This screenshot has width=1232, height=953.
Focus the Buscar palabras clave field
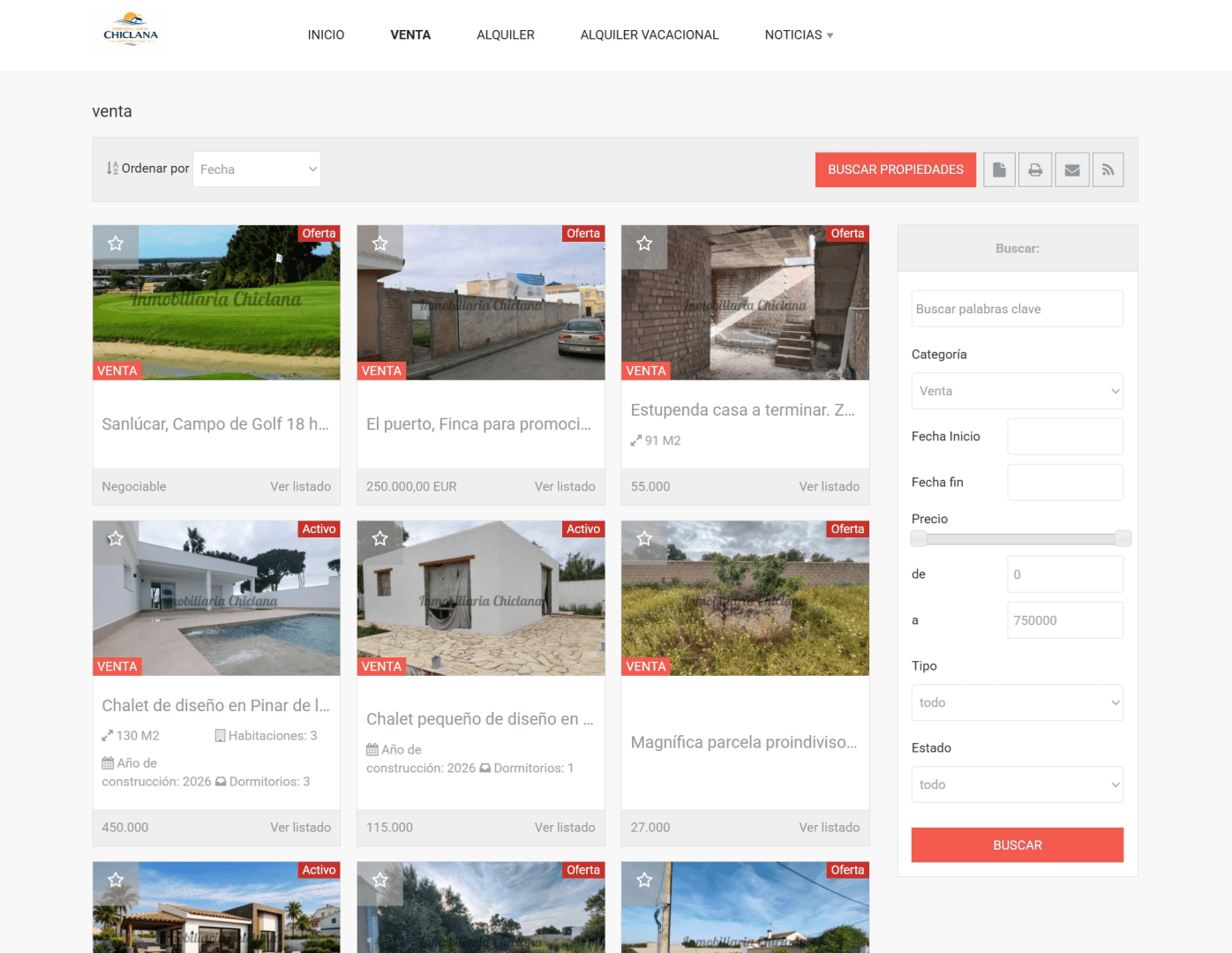coord(1018,309)
